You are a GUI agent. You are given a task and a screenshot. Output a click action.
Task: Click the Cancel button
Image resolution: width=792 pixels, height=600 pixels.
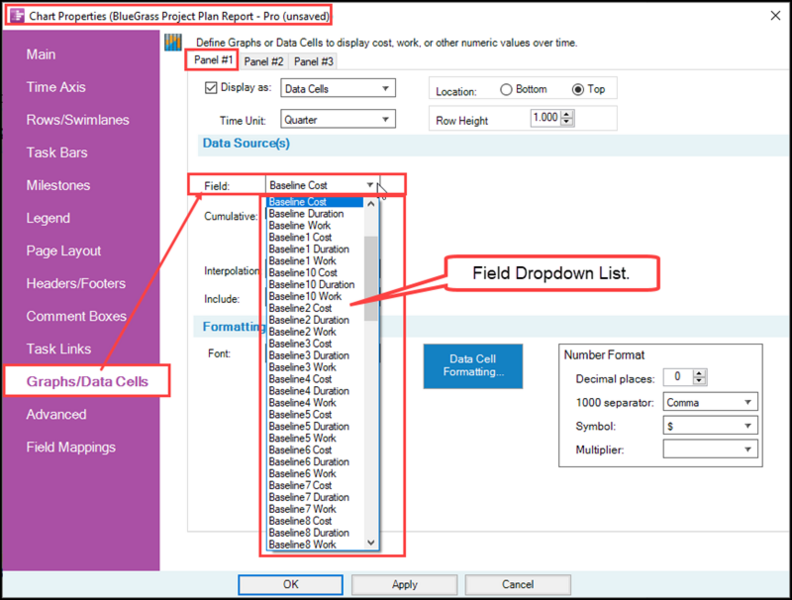(x=518, y=584)
